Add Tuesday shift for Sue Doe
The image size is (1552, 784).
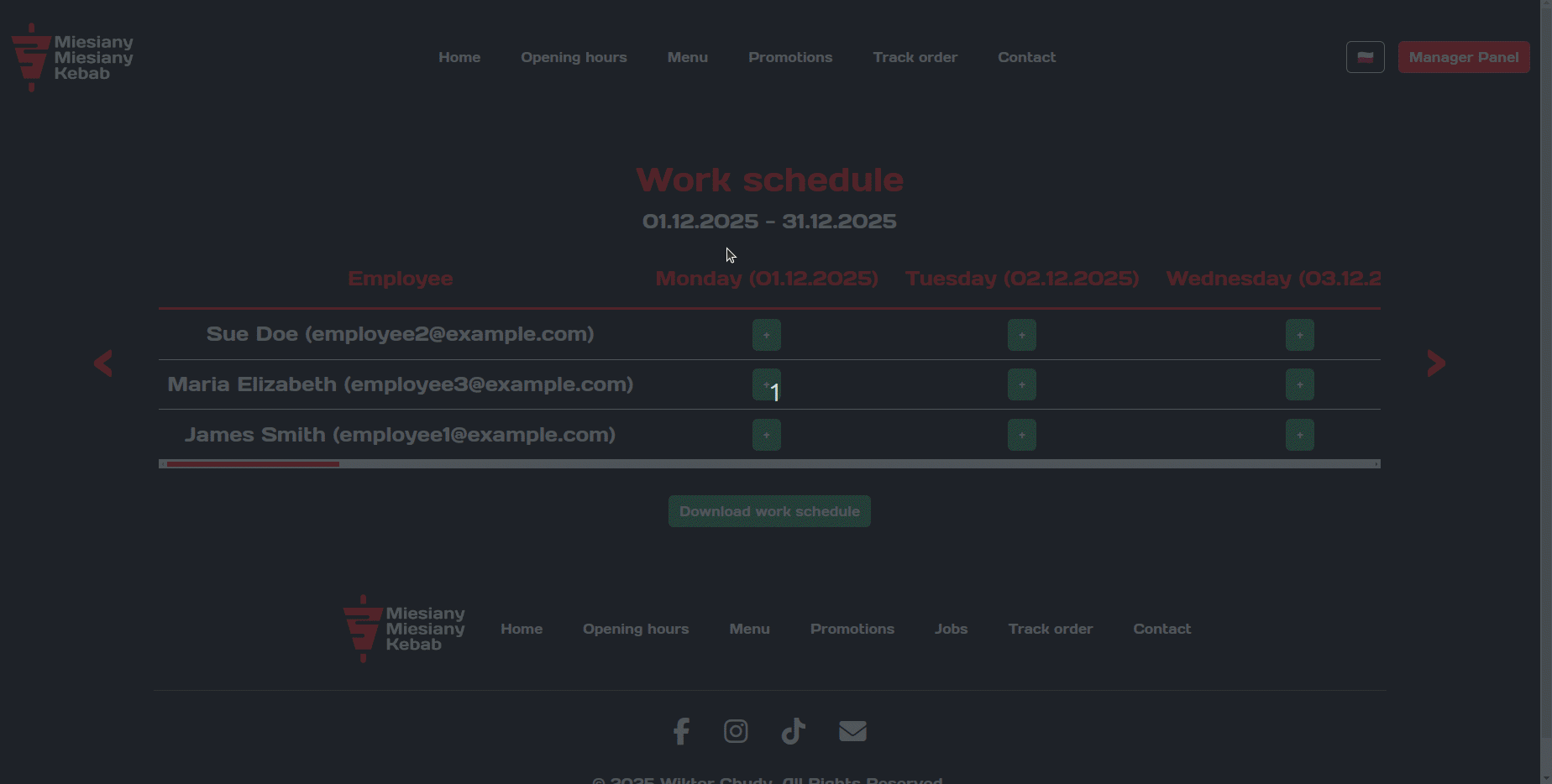click(x=1021, y=335)
